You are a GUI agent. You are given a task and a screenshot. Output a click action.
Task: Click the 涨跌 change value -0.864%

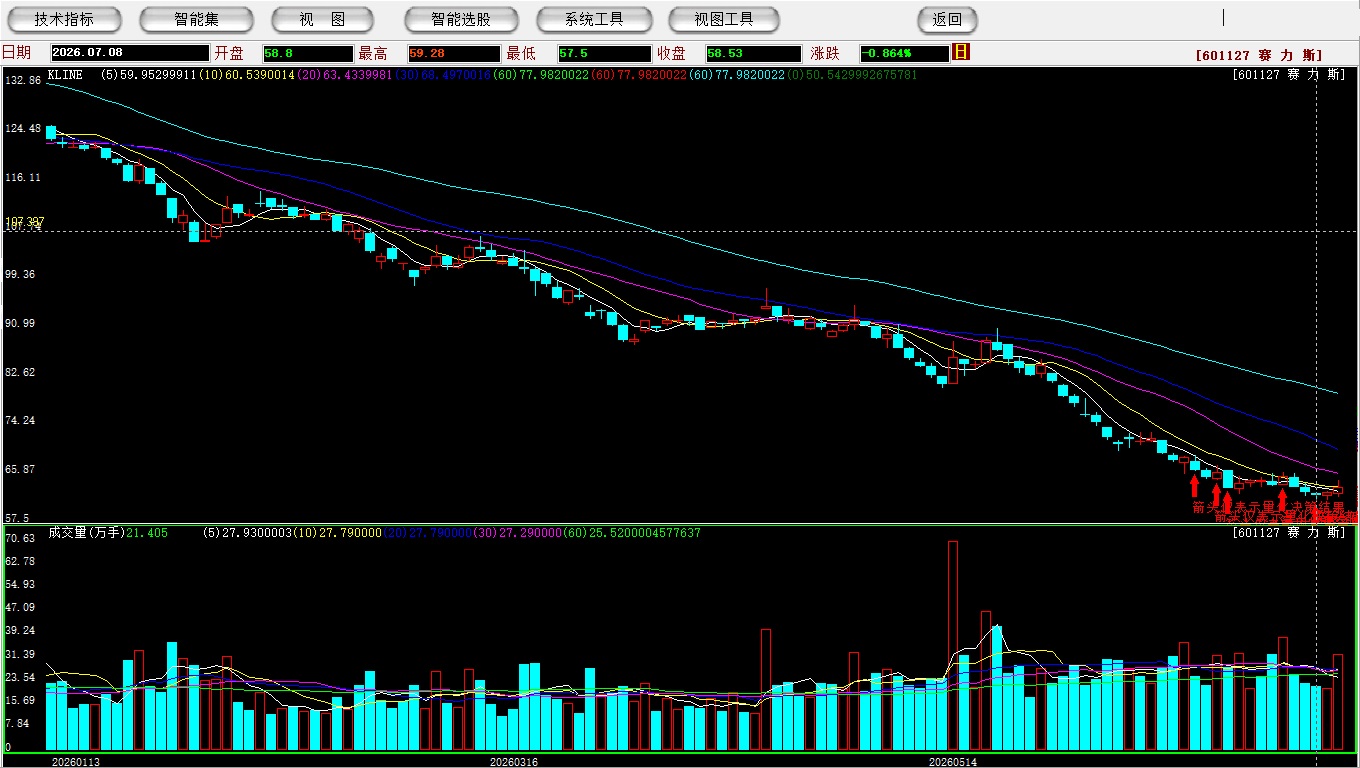904,53
